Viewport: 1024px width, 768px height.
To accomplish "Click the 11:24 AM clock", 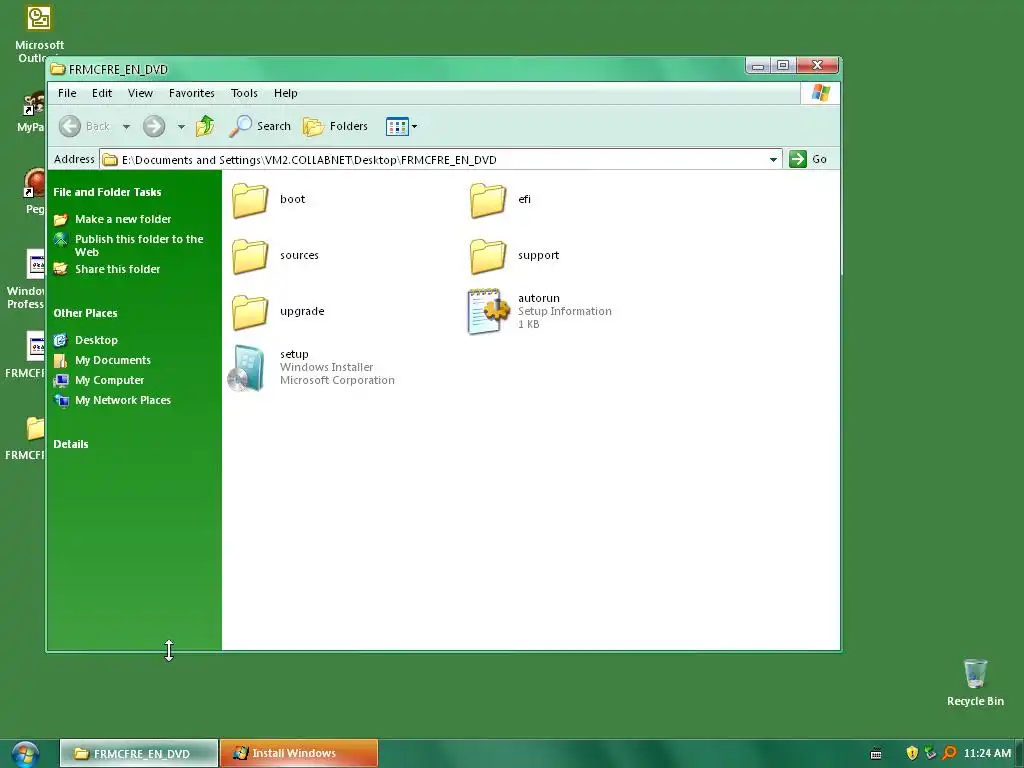I will tap(987, 753).
